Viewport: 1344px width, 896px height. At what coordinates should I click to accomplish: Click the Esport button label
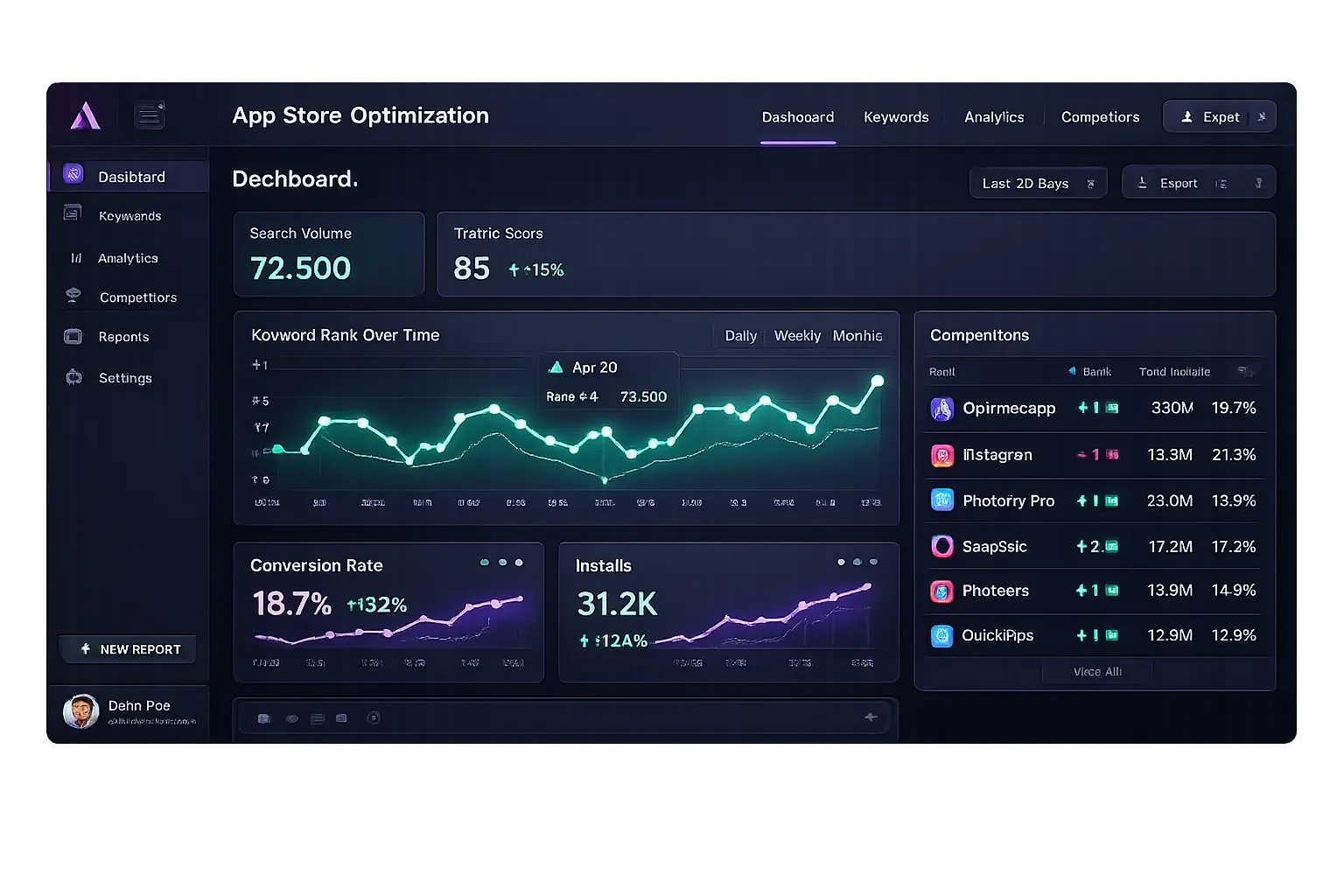pos(1179,183)
